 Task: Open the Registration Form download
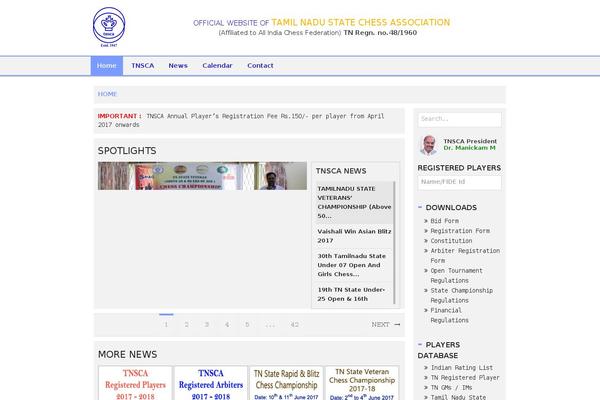point(460,231)
